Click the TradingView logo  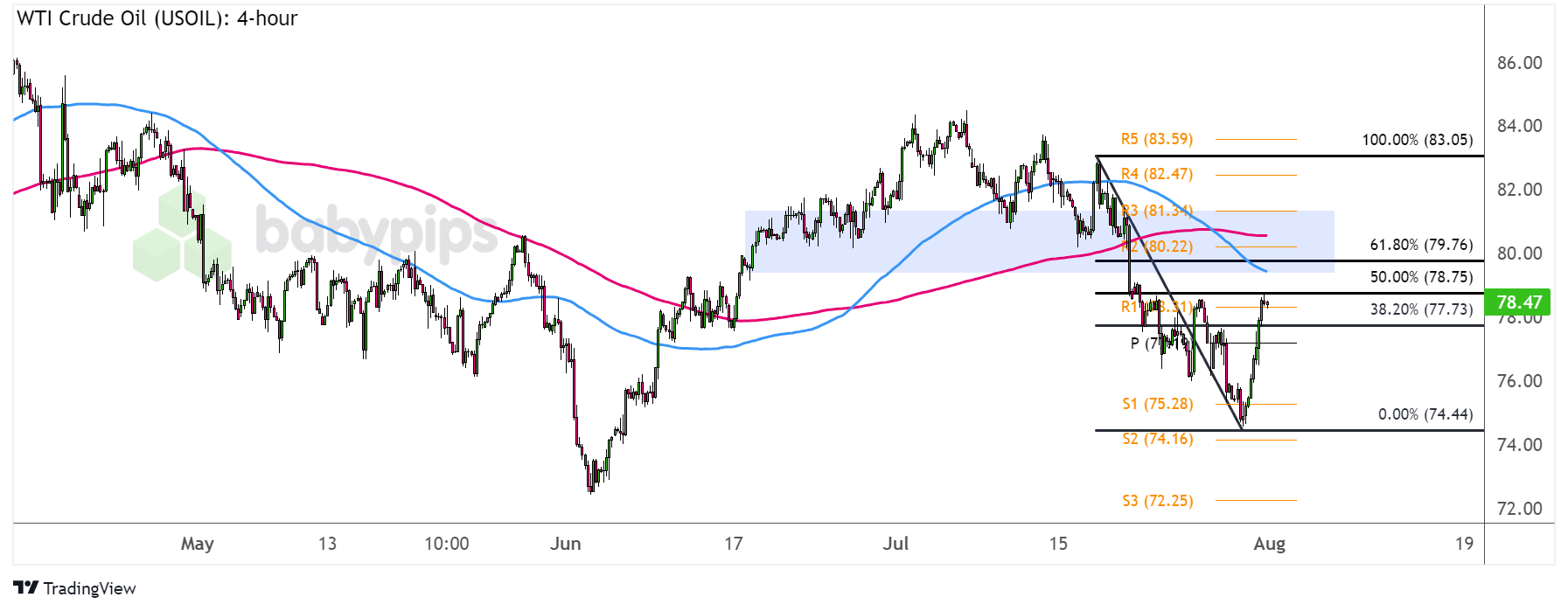74,588
